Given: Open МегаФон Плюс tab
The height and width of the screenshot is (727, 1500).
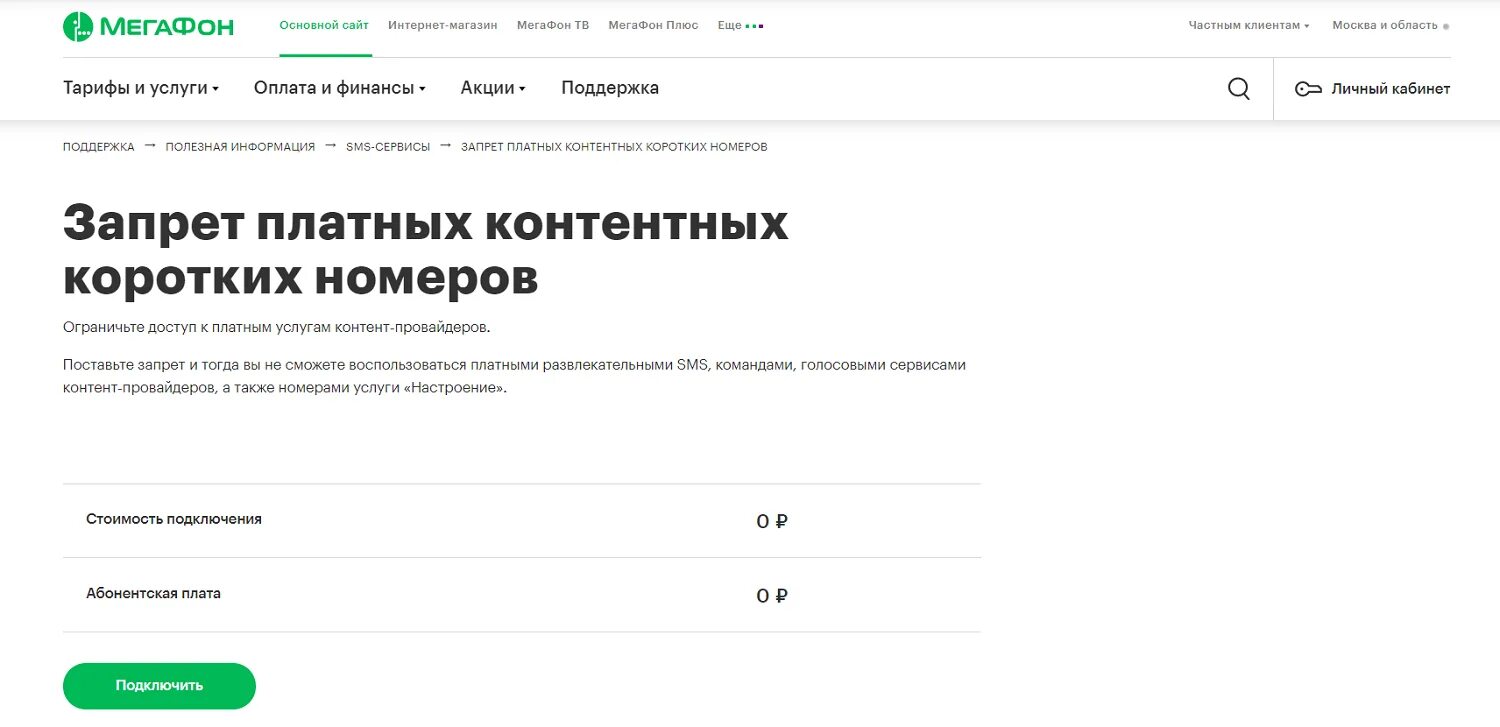Looking at the screenshot, I should pos(653,25).
